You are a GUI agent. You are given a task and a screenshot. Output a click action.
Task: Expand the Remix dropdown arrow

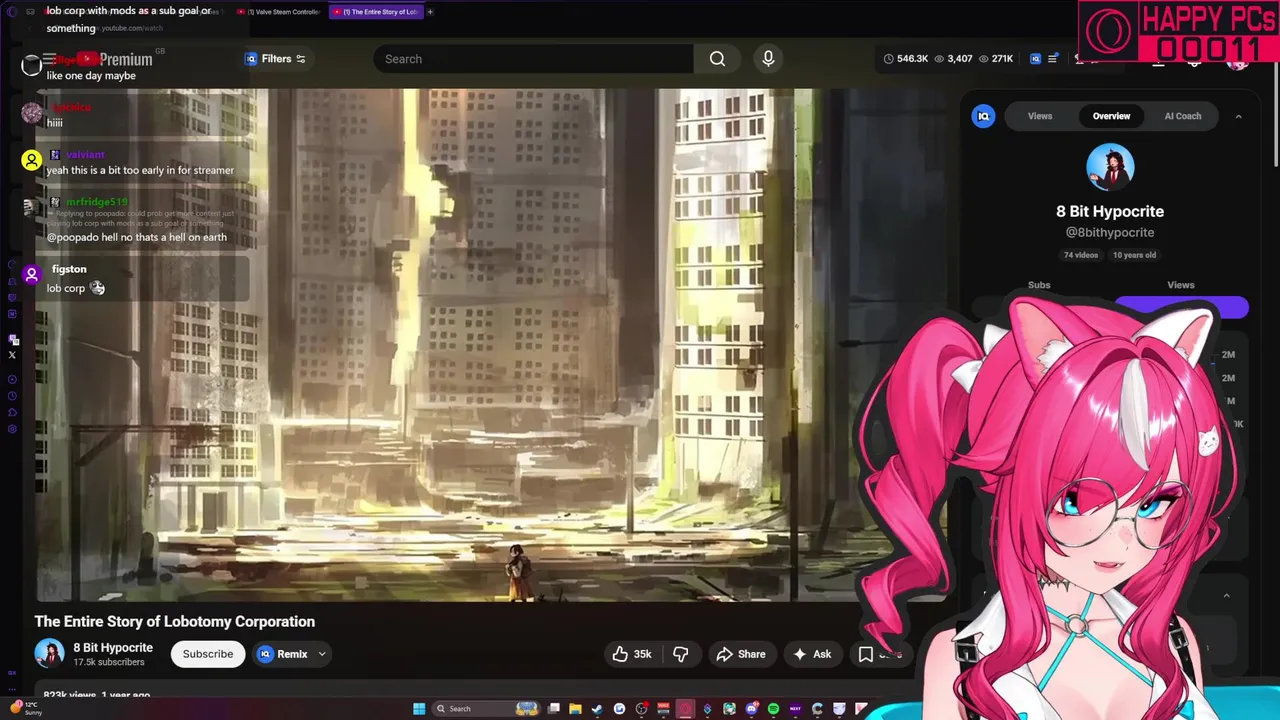[x=322, y=654]
